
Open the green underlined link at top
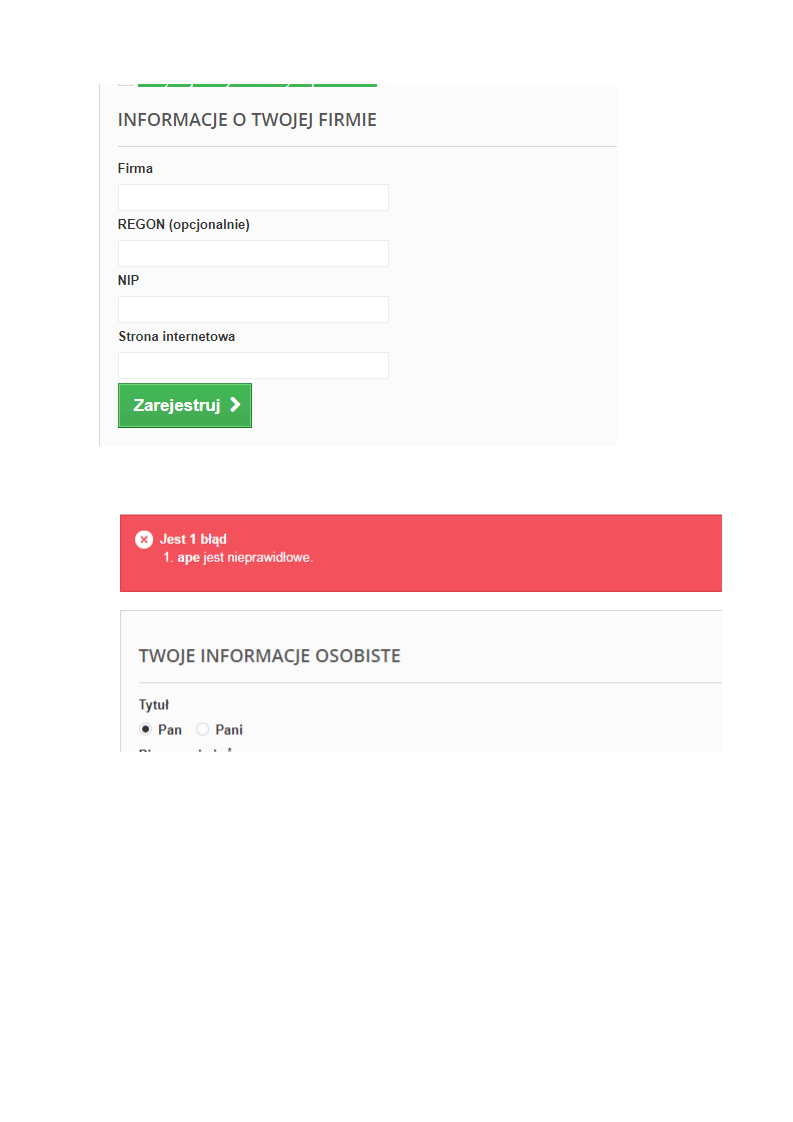click(x=257, y=84)
